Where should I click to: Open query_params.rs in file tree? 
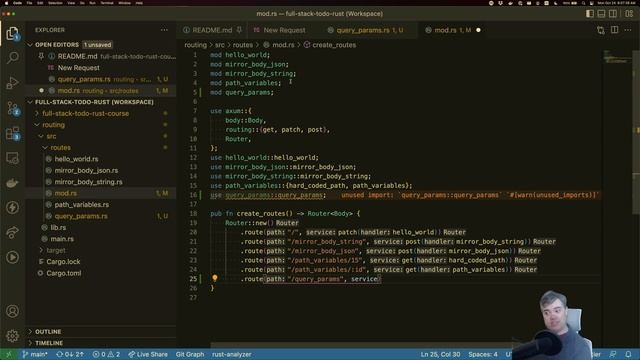tap(81, 216)
